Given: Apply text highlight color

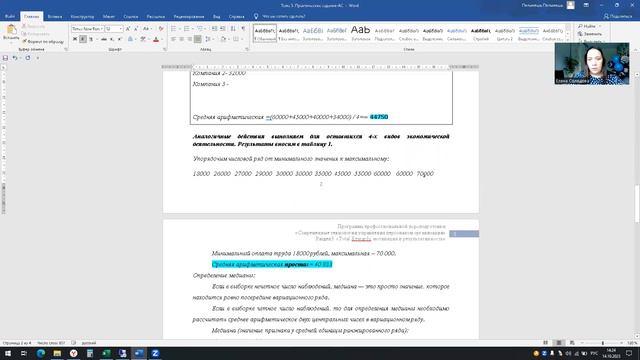Looking at the screenshot, I should coord(142,39).
